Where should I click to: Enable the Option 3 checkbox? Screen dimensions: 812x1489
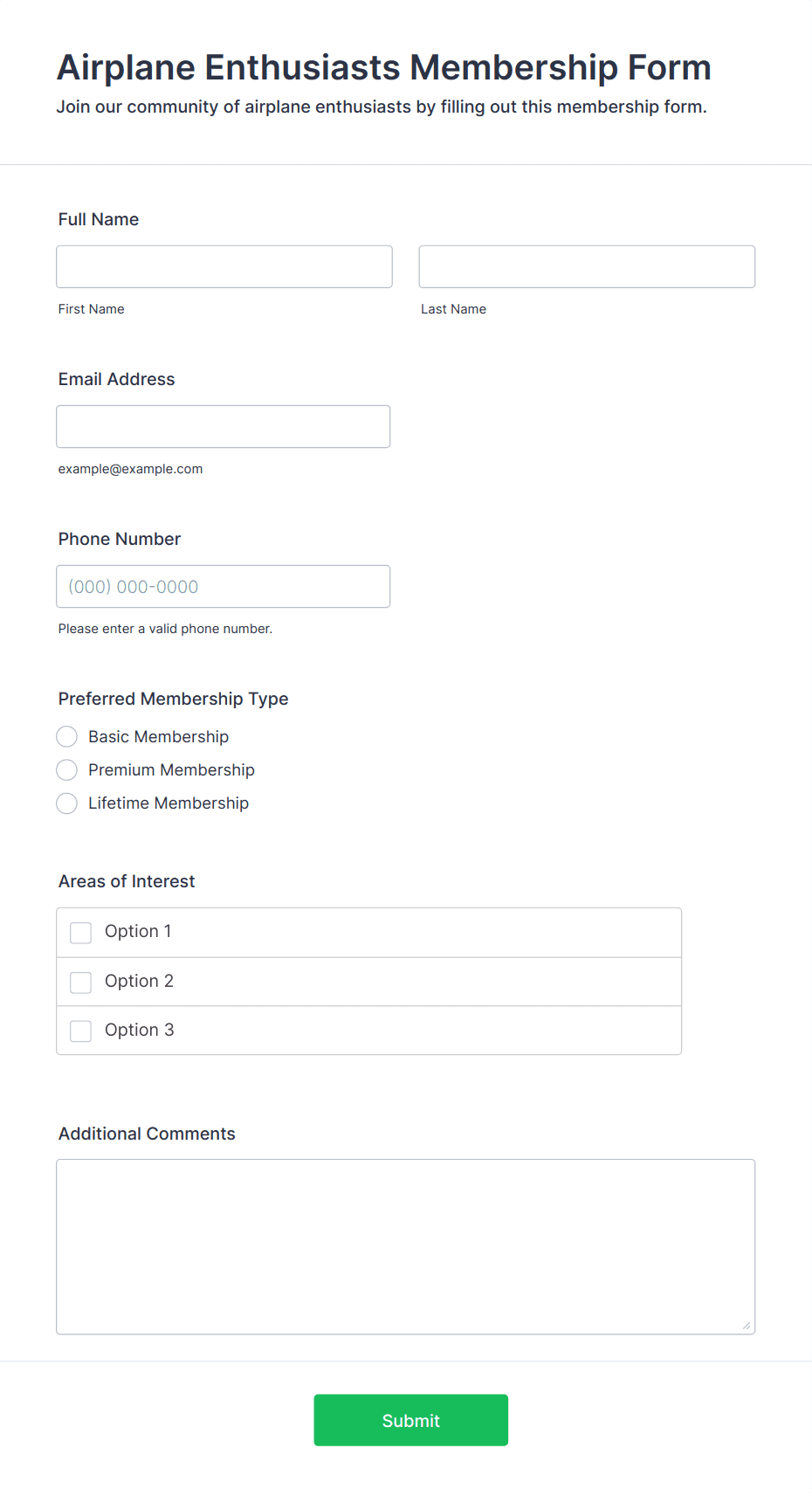tap(81, 1031)
